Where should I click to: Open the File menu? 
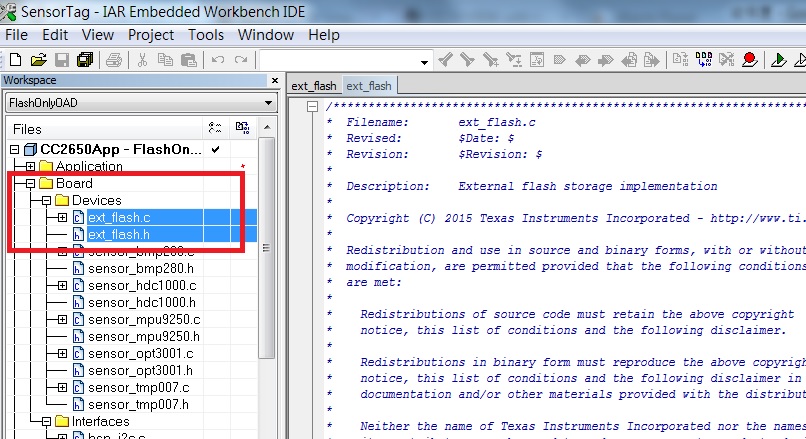coord(16,35)
